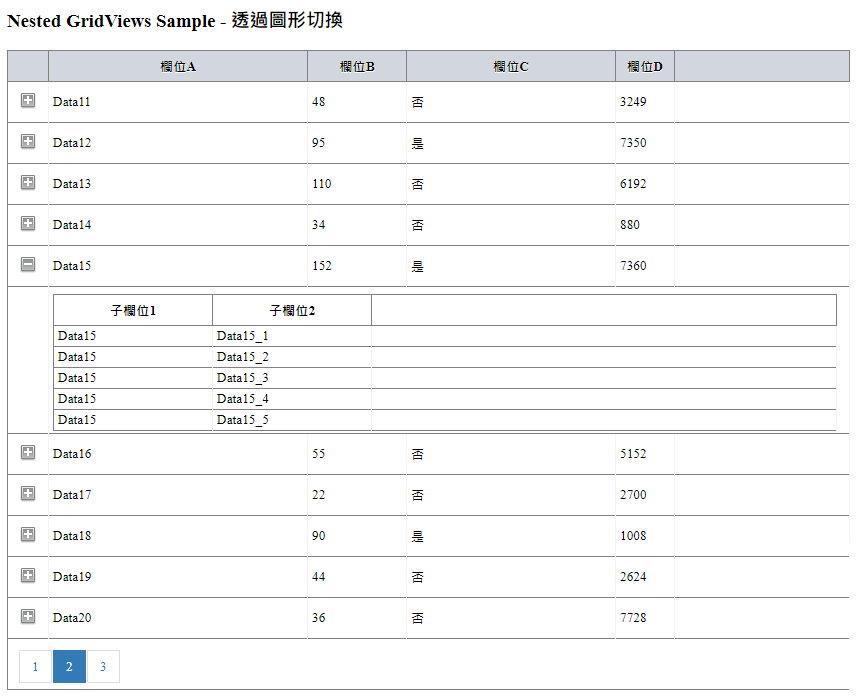The height and width of the screenshot is (698, 857).
Task: Click the 欄位C column header
Action: 511,65
